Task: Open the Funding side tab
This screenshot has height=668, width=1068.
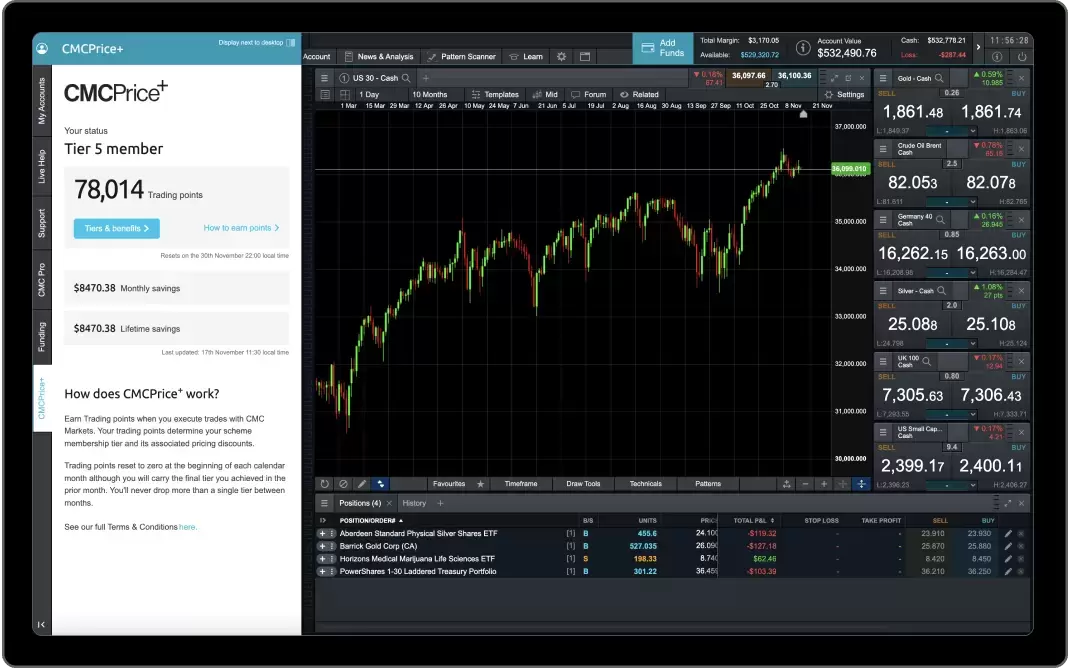Action: click(x=42, y=336)
